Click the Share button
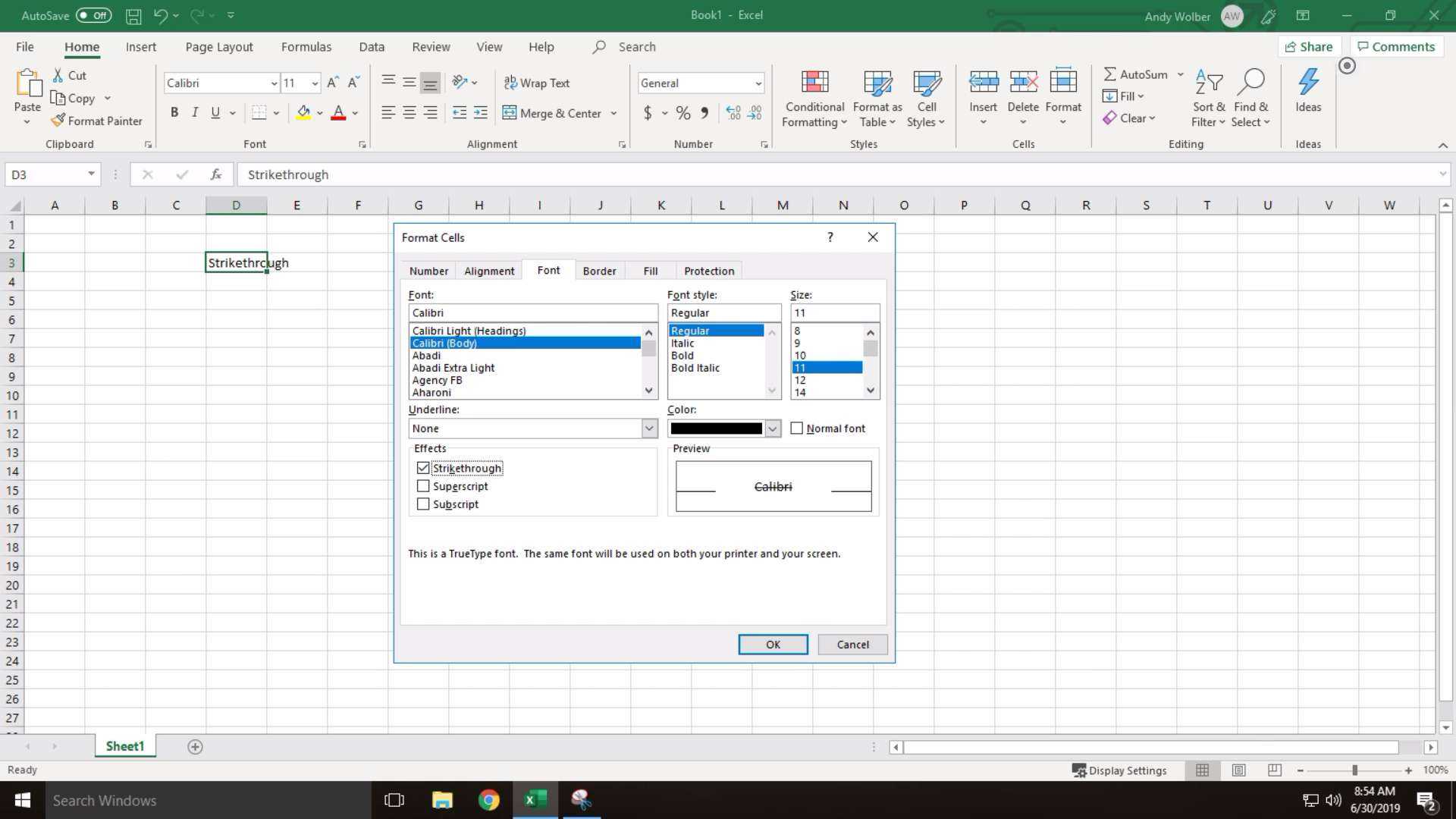1456x819 pixels. coord(1309,46)
